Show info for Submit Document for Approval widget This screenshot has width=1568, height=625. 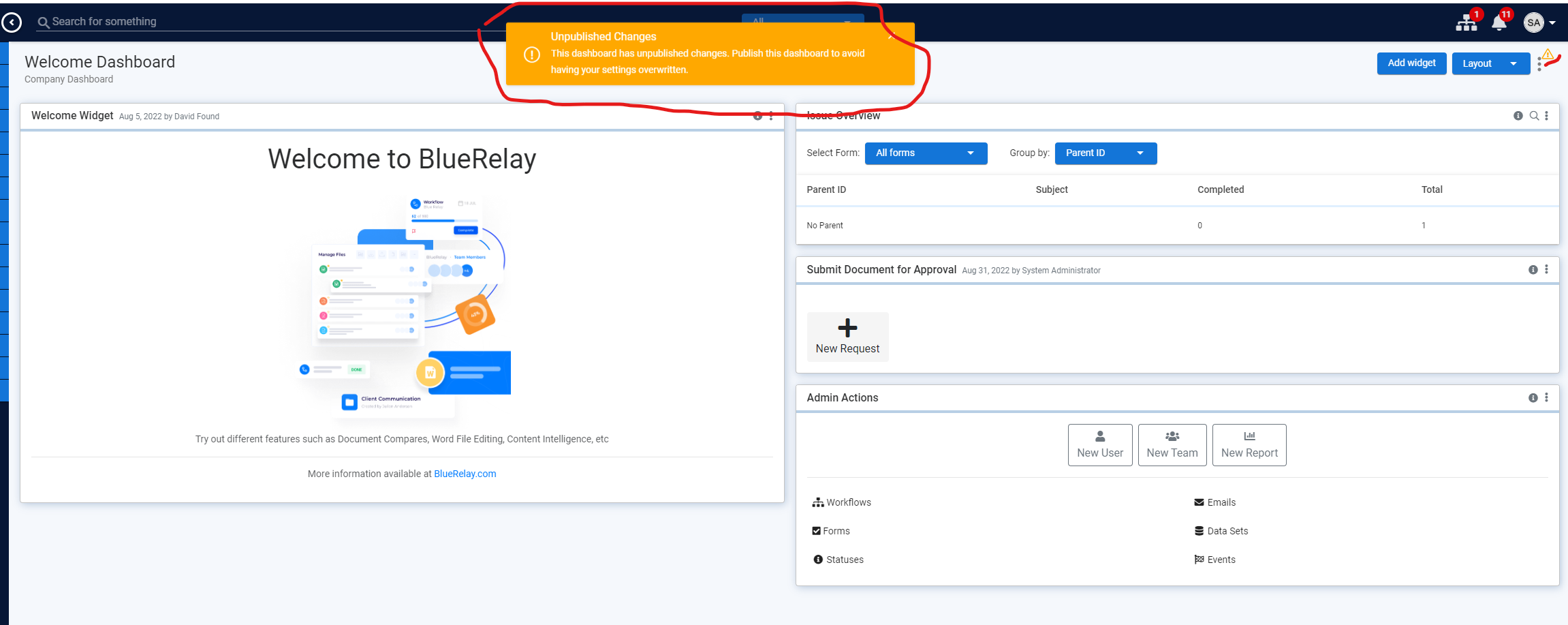click(x=1533, y=270)
